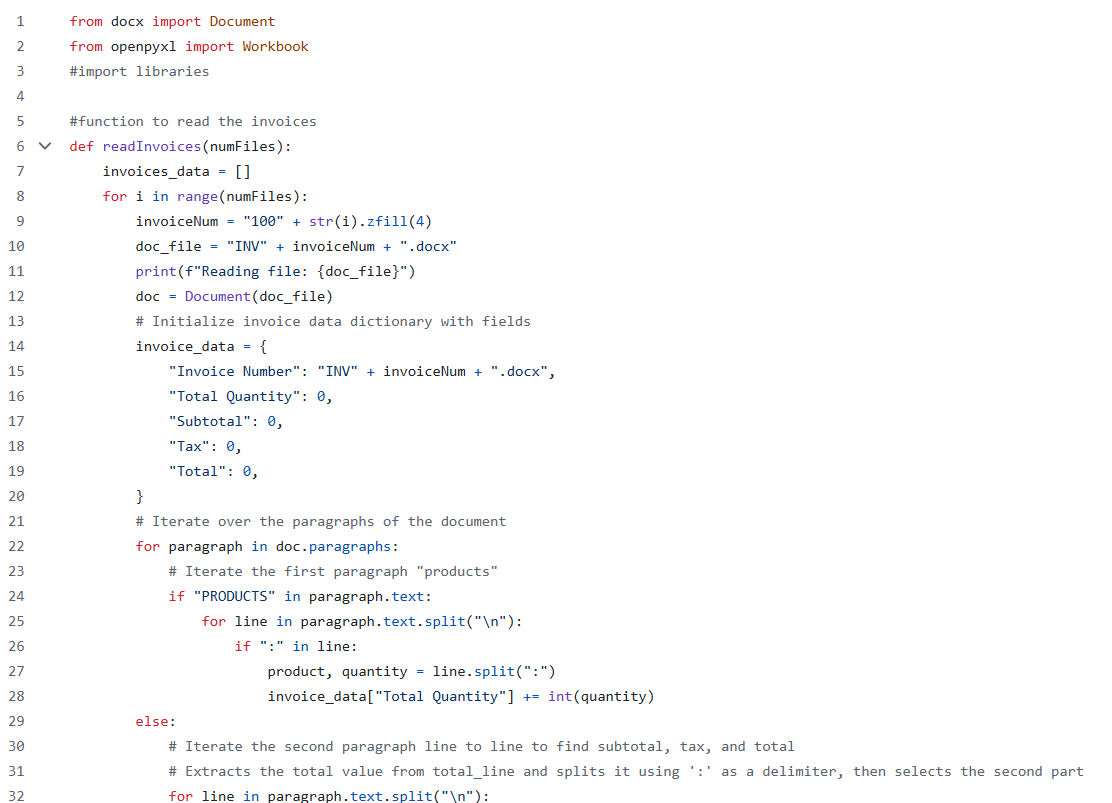Click '# Iterate over the paragraphs' comment
This screenshot has width=1112, height=803.
point(321,521)
